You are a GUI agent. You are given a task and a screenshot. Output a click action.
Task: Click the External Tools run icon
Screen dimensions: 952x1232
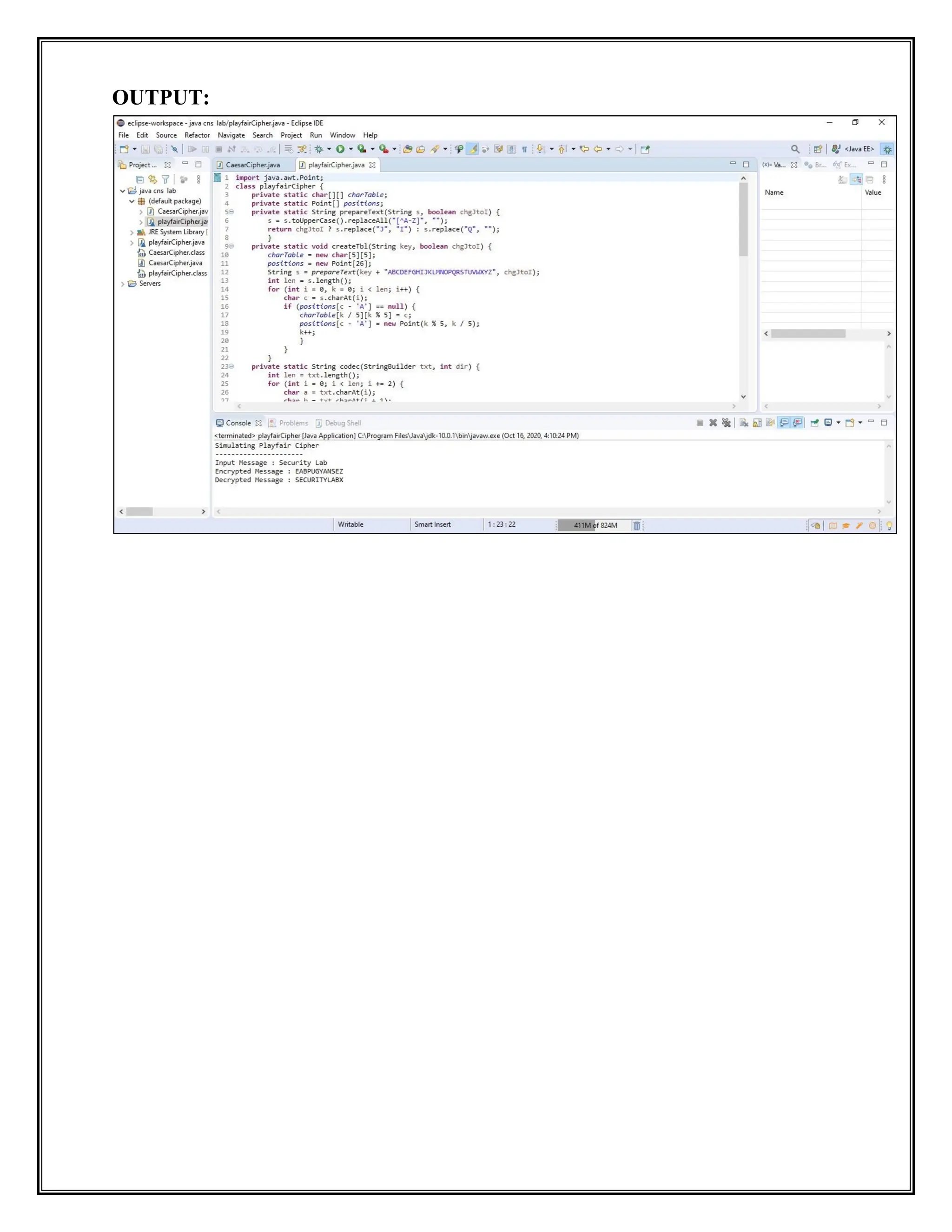[384, 149]
